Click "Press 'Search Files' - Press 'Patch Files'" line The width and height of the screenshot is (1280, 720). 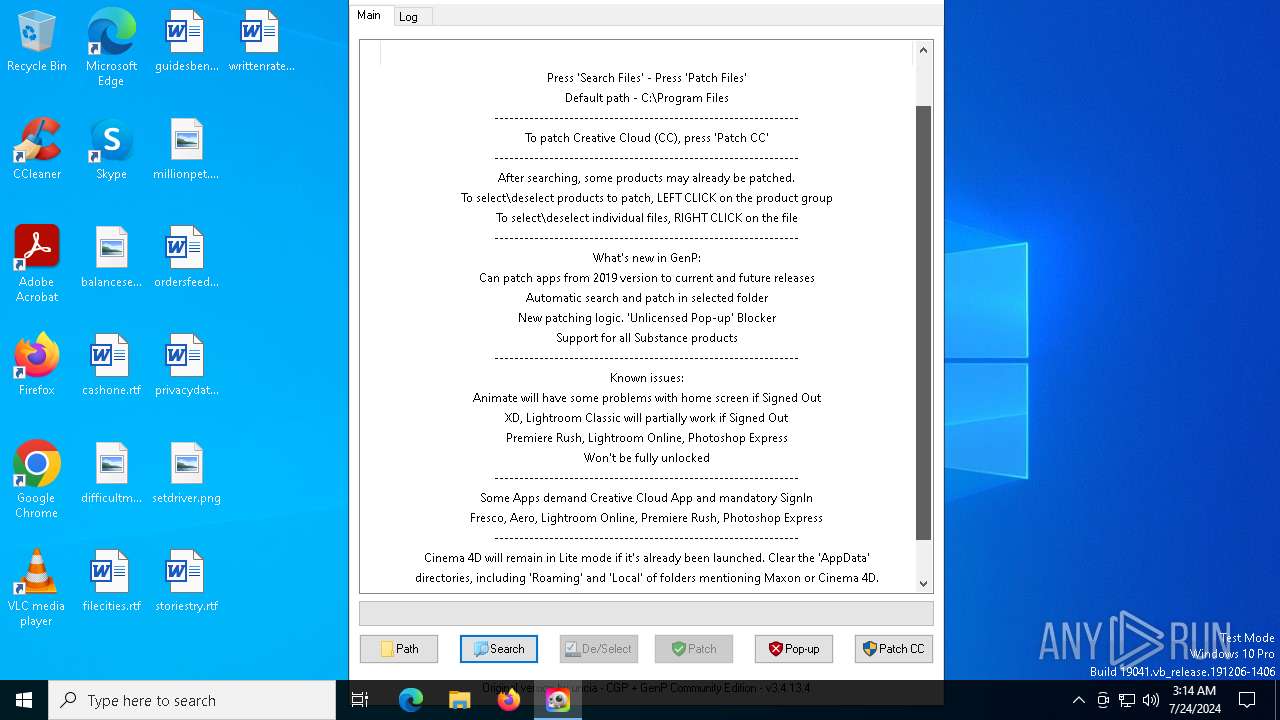click(x=647, y=78)
